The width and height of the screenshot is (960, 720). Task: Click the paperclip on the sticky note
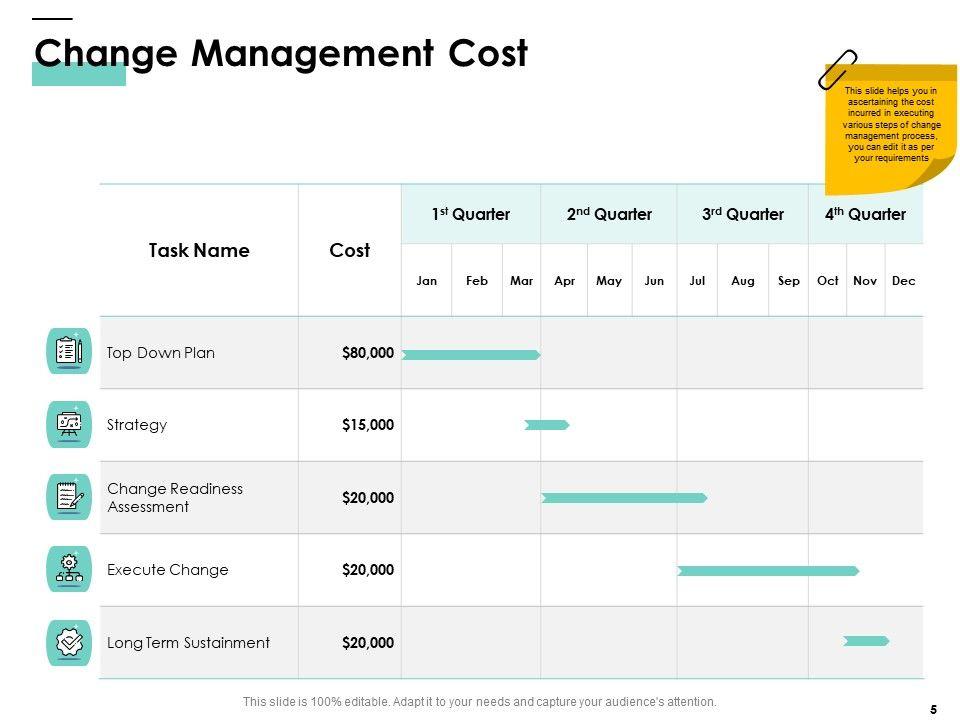(837, 68)
